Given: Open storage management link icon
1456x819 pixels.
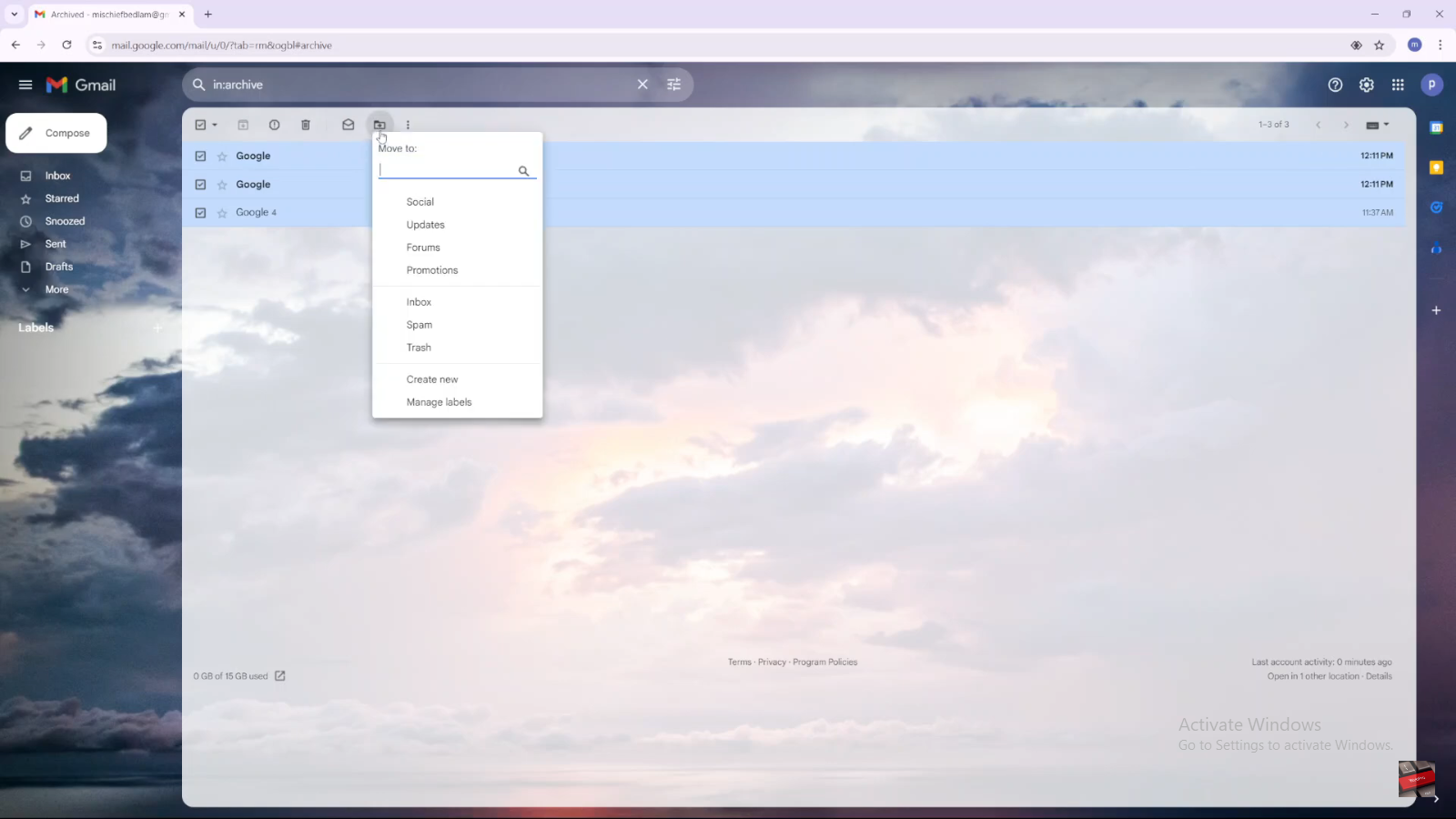Looking at the screenshot, I should 280,676.
